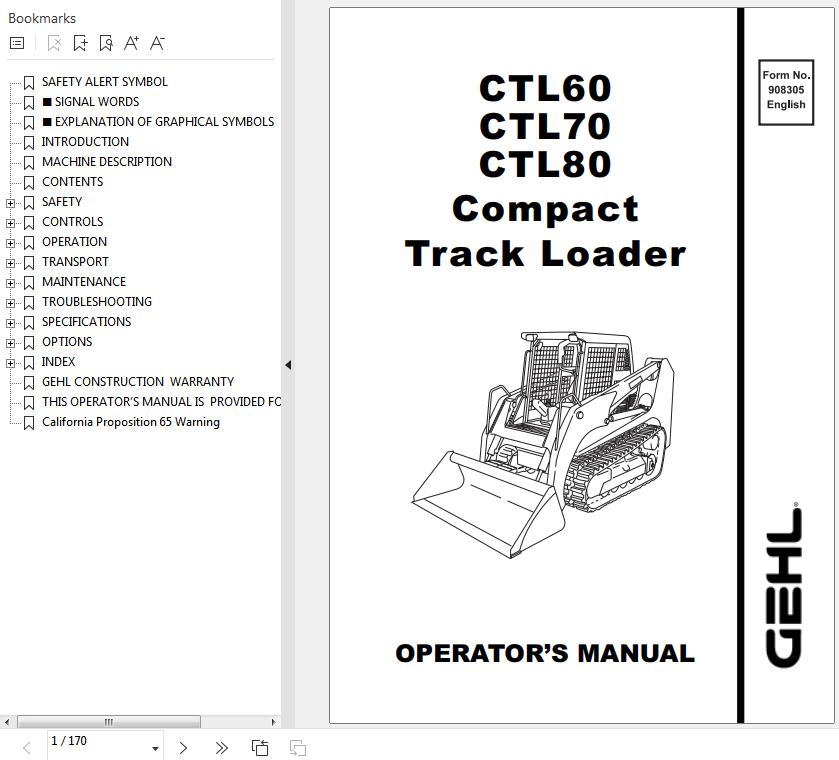839x760 pixels.
Task: Expand the OPERATION bookmark
Action: tap(10, 244)
